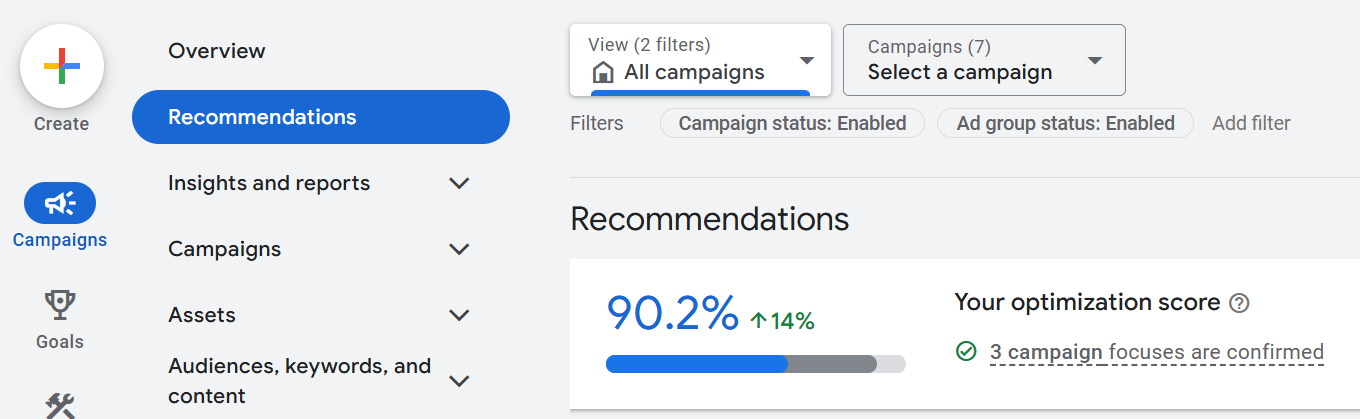Click the green up-arrow 14% indicator
1360x419 pixels.
[x=782, y=321]
